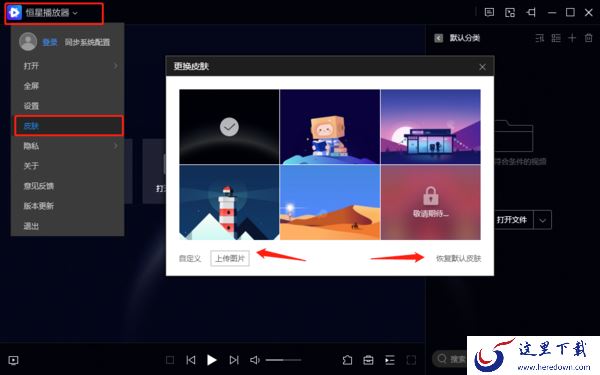This screenshot has width=600, height=375.
Task: Expand the 打开 submenu arrow
Action: point(115,66)
